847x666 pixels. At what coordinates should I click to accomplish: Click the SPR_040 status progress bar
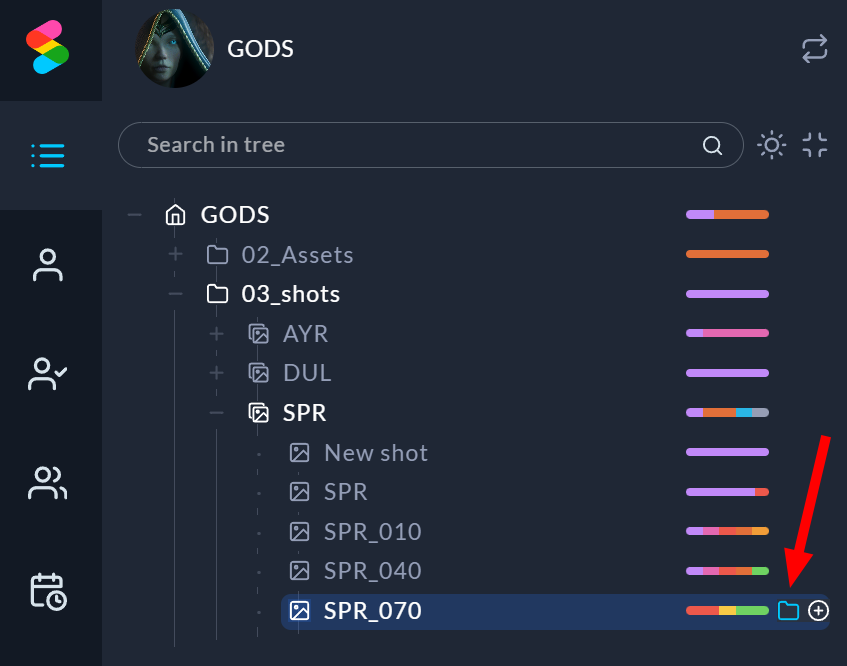(x=727, y=571)
